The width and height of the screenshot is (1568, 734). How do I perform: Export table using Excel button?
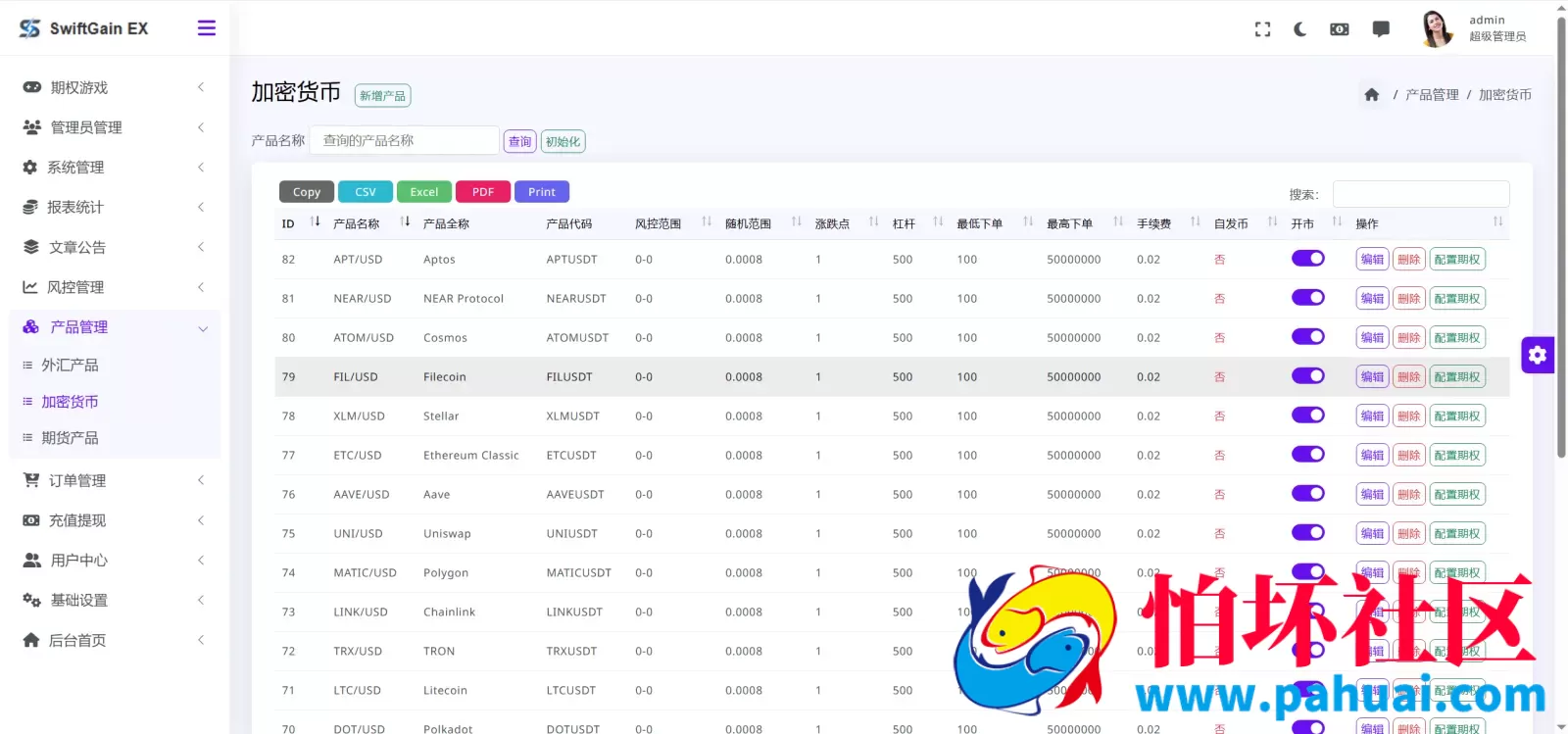click(424, 192)
